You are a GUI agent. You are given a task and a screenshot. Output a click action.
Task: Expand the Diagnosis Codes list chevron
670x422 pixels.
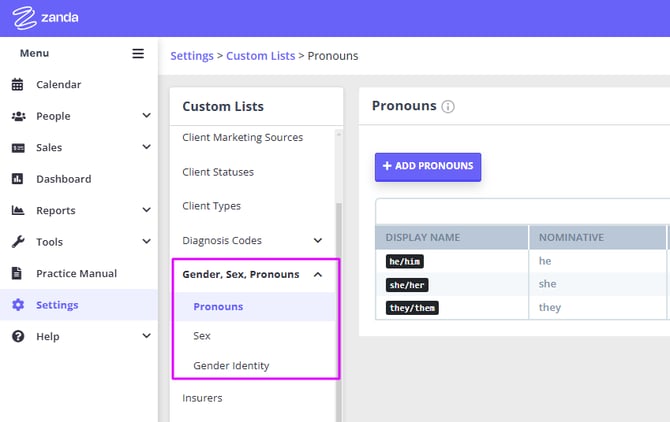tap(318, 240)
